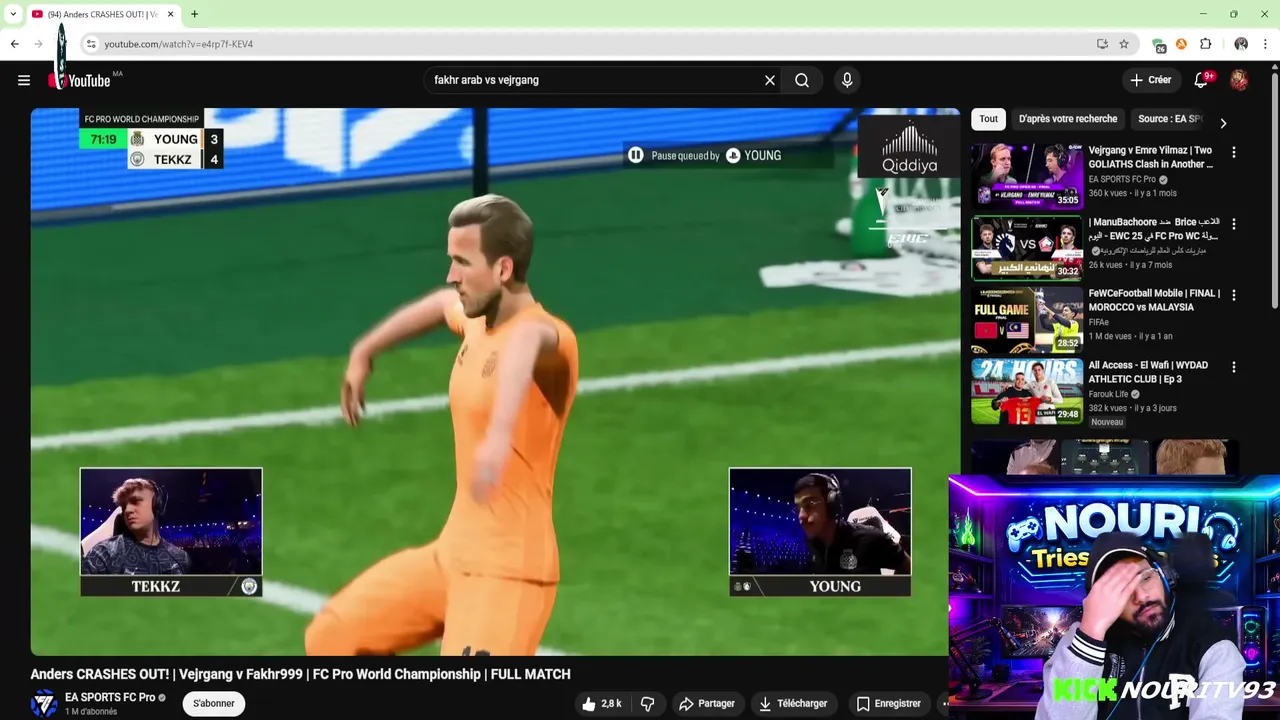Viewport: 1280px width, 720px height.
Task: Open the Chrome install/cast page icon
Action: [x=1102, y=44]
